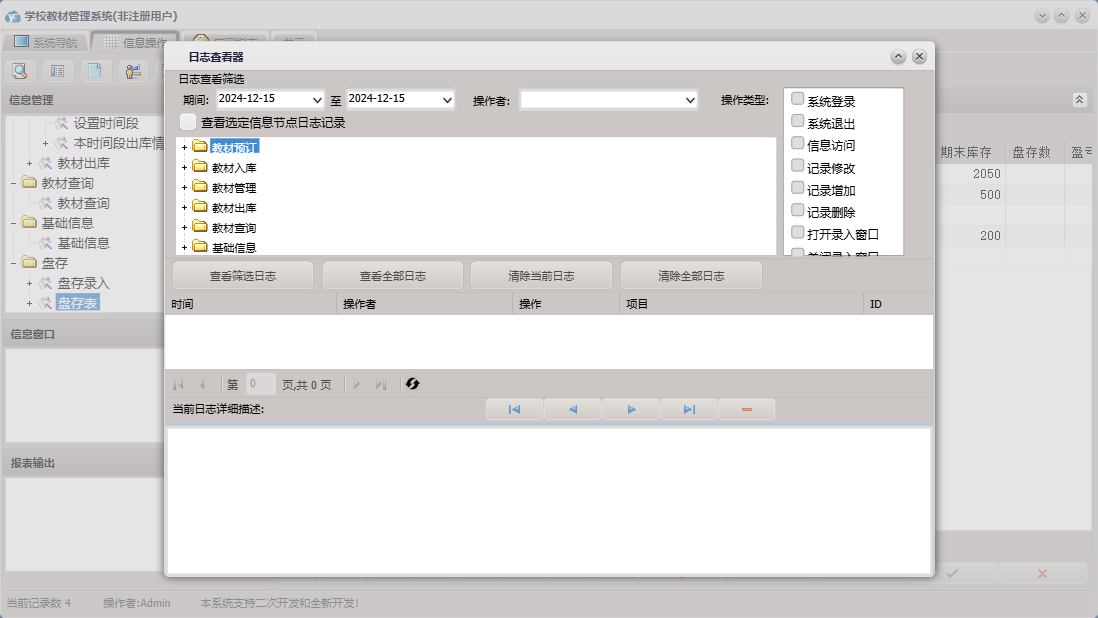Expand the 基础信息 node in dialog tree
This screenshot has height=618, width=1098.
click(x=184, y=247)
